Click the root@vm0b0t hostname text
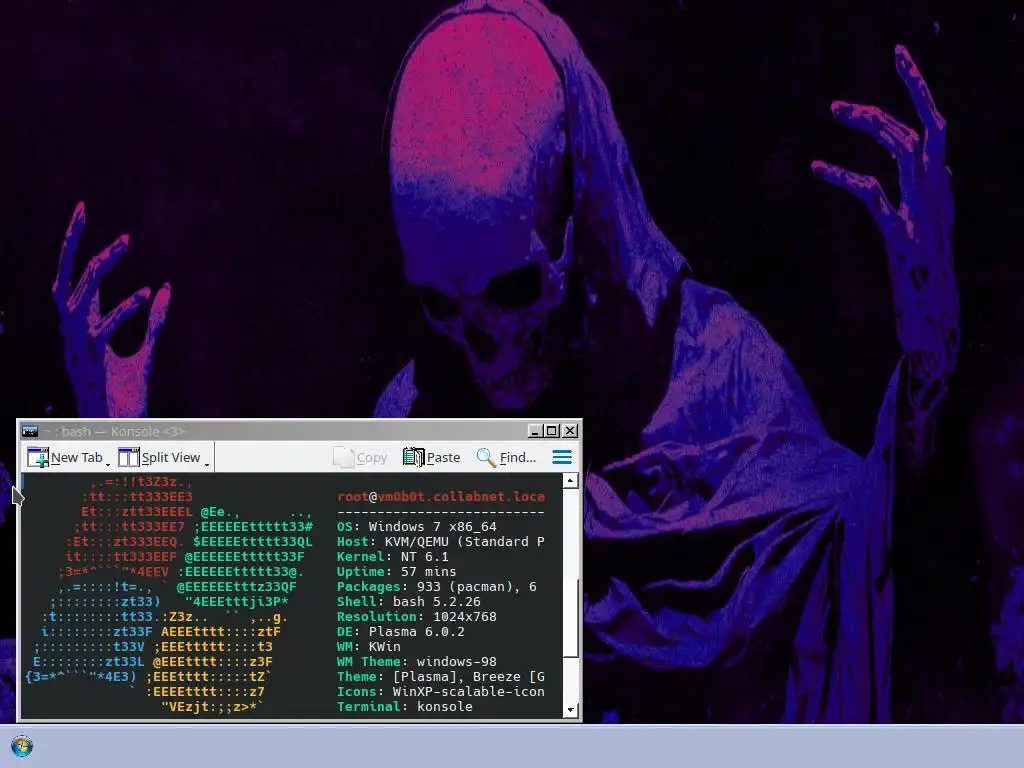 click(441, 496)
